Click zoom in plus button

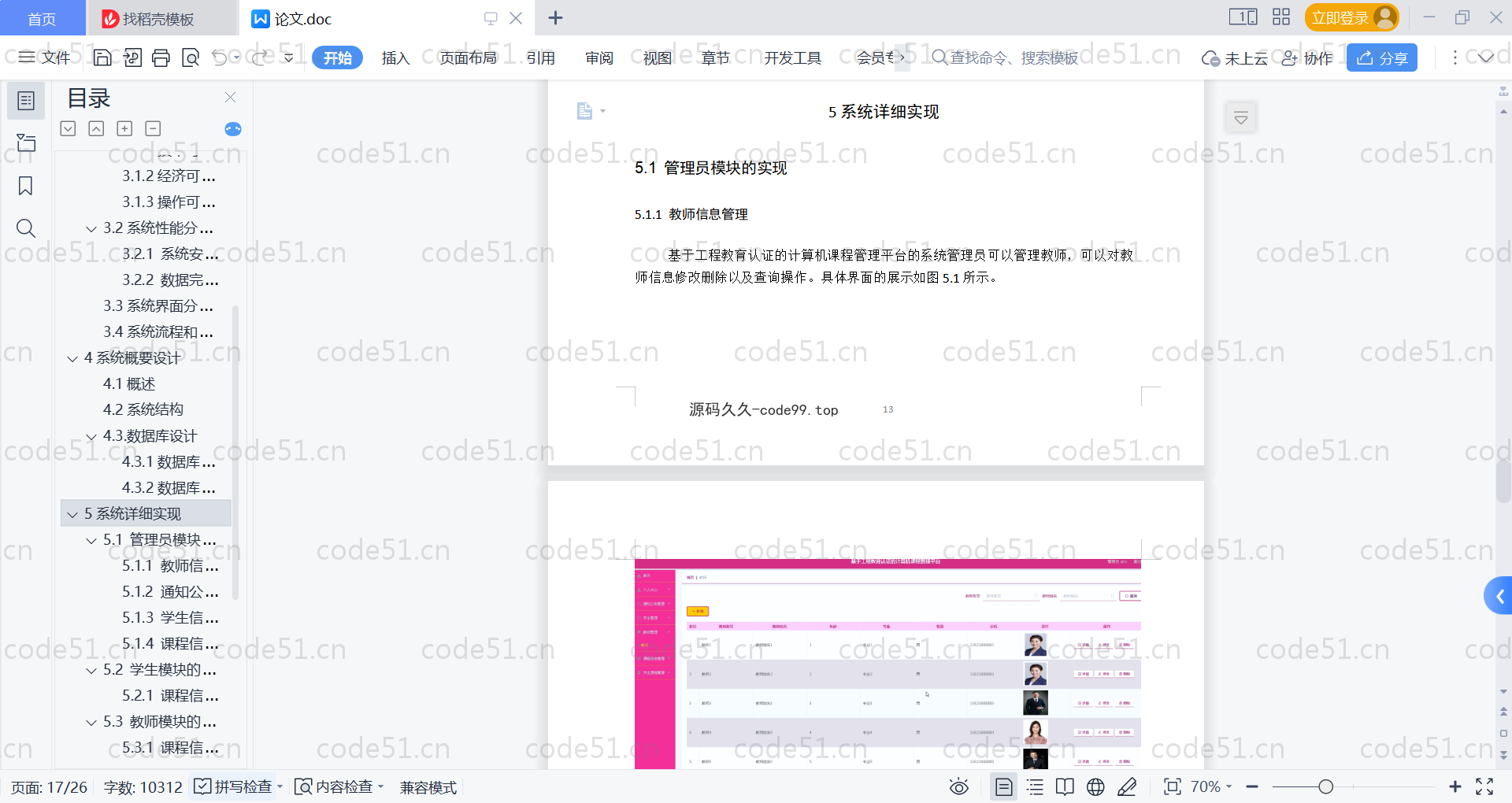[1455, 786]
